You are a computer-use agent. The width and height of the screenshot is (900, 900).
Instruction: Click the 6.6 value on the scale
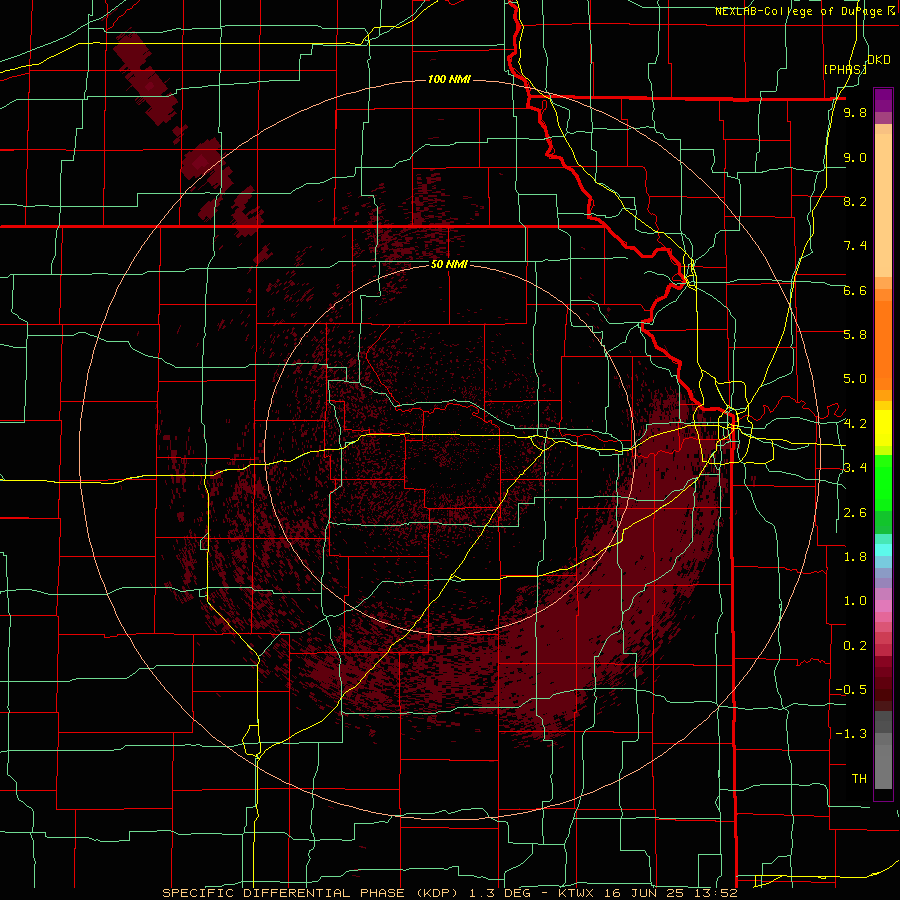[x=855, y=290]
